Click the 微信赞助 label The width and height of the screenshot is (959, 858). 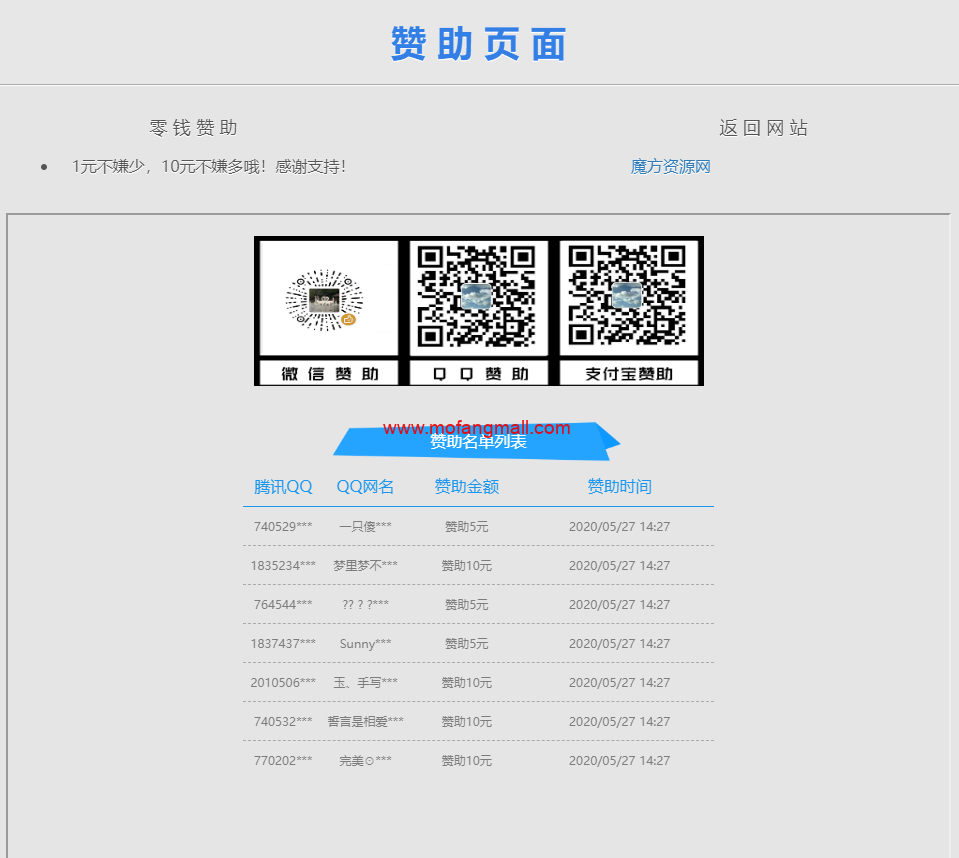[x=330, y=374]
